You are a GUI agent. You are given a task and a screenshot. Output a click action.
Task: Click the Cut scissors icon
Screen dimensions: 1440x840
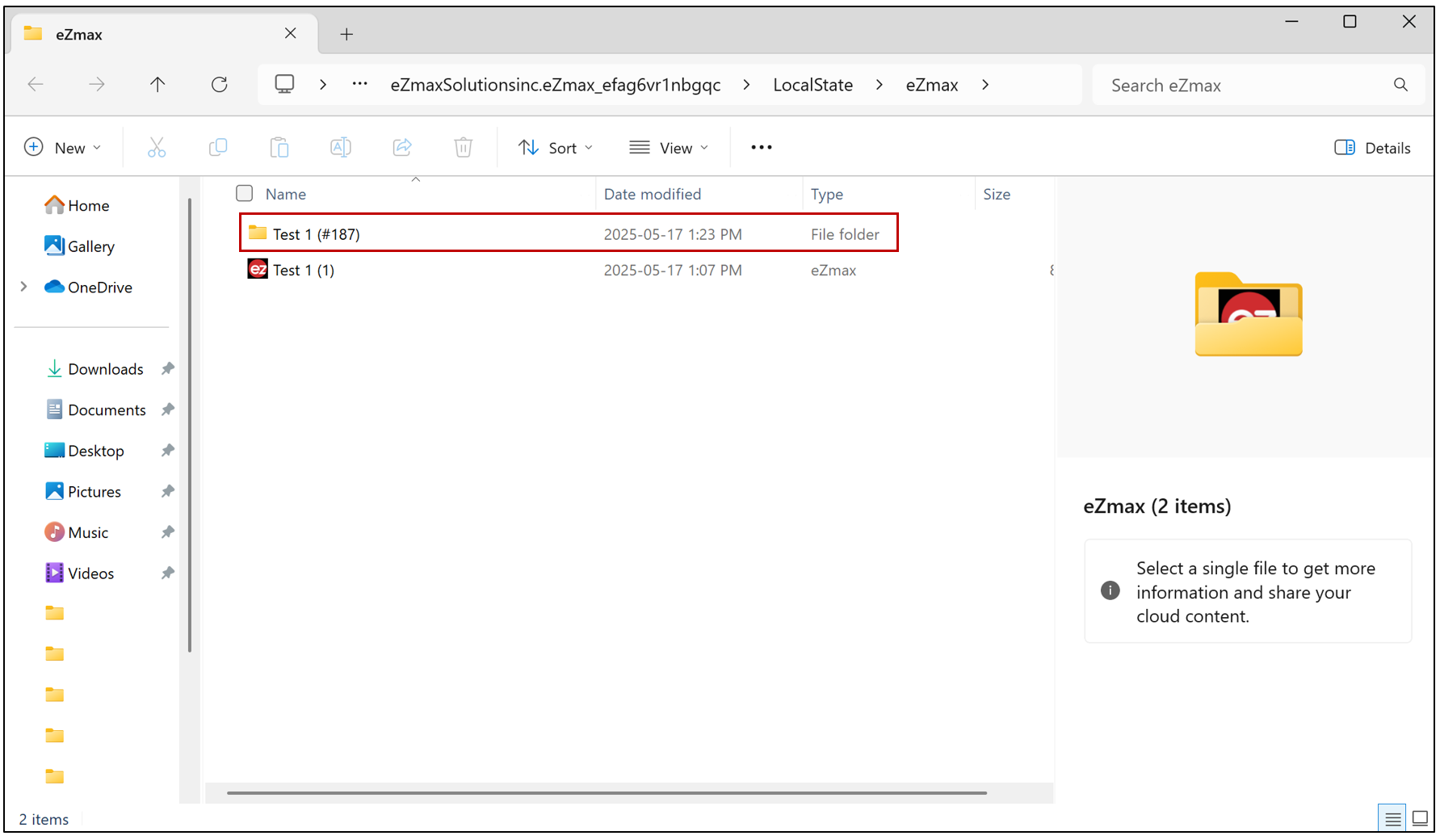pos(157,148)
